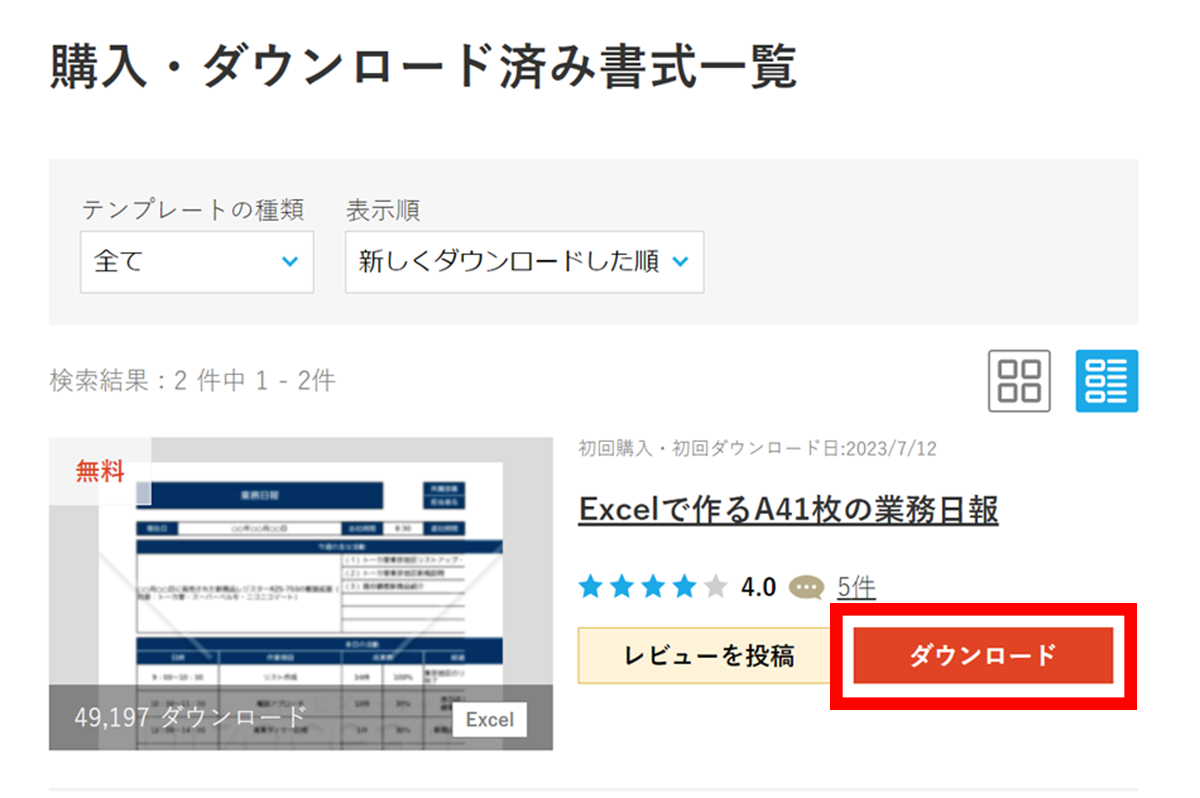Screen dimensions: 1200x798
Task: Click 初回購入・初回ダウンロード日:2023/7/12 text
Action: click(x=757, y=448)
